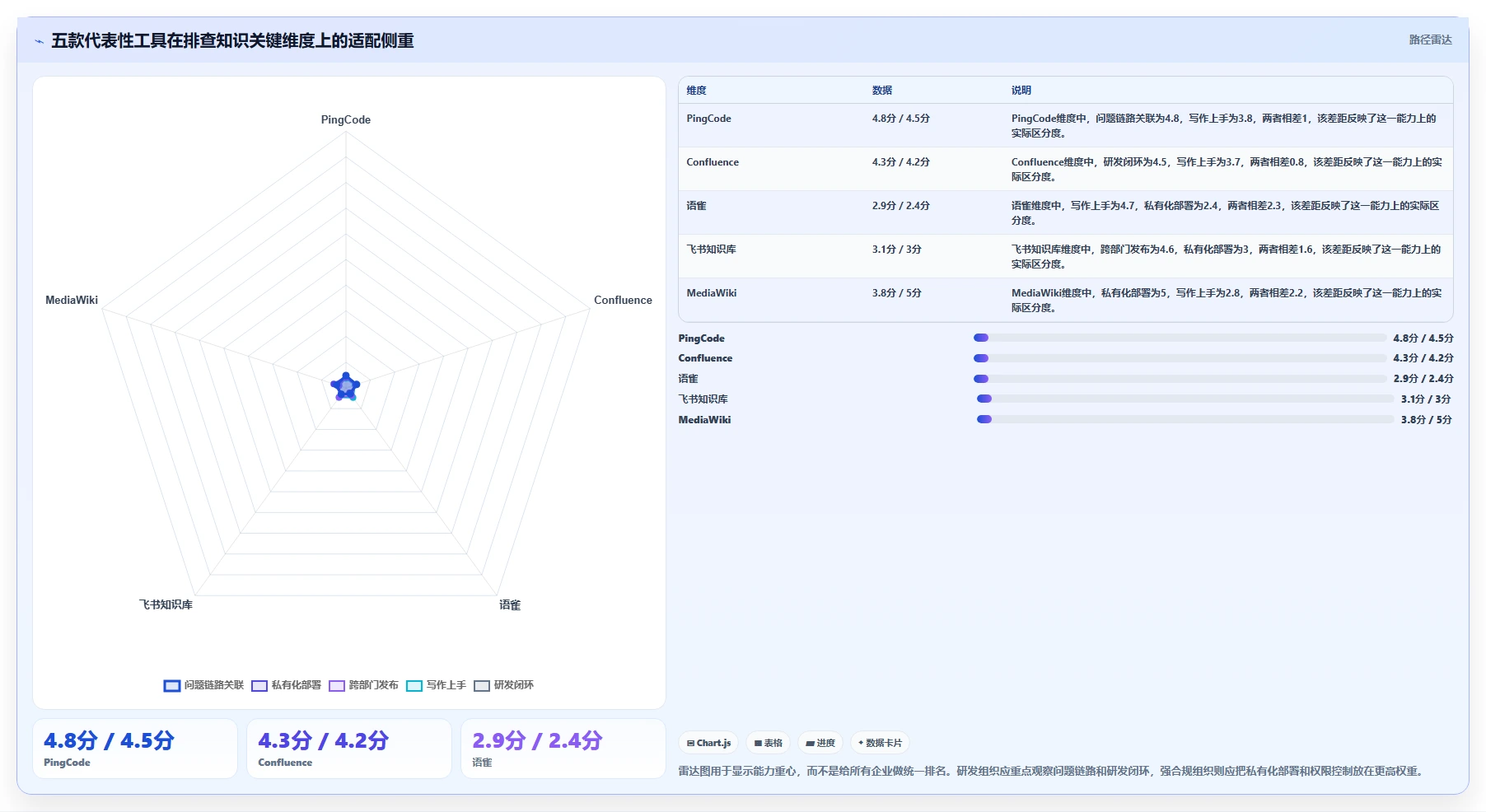1486x812 pixels.
Task: Click the PingCode progress bar
Action: tap(1180, 338)
